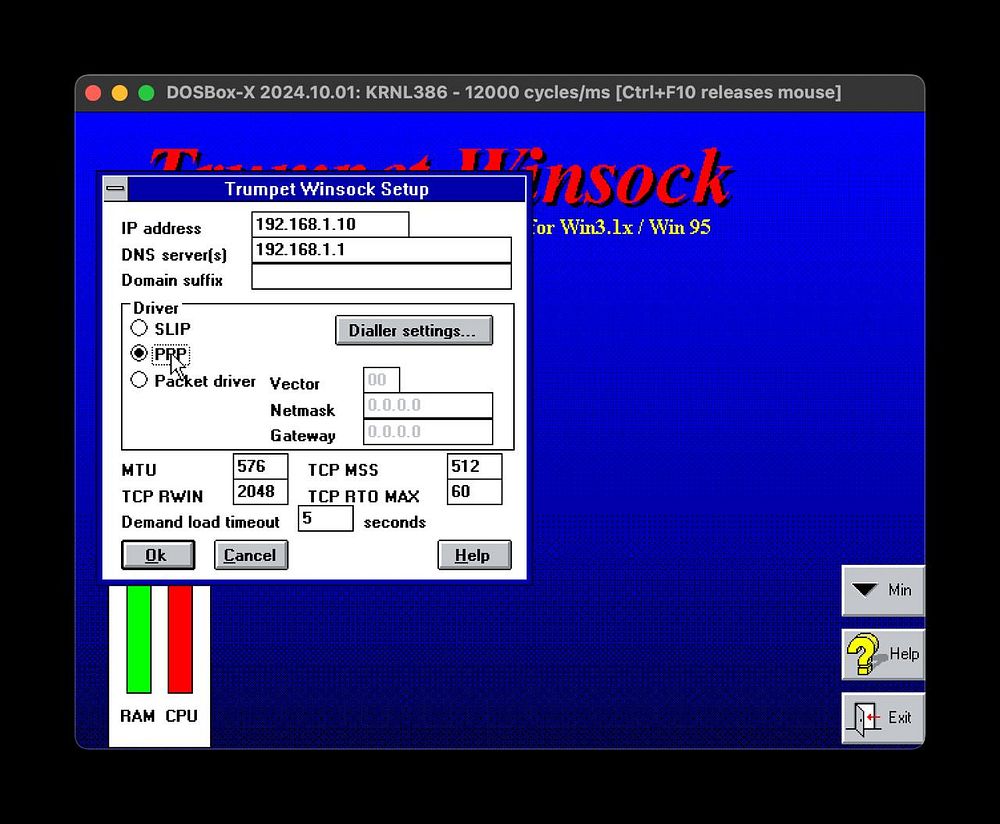Click the "Driver" group box label

point(156,308)
